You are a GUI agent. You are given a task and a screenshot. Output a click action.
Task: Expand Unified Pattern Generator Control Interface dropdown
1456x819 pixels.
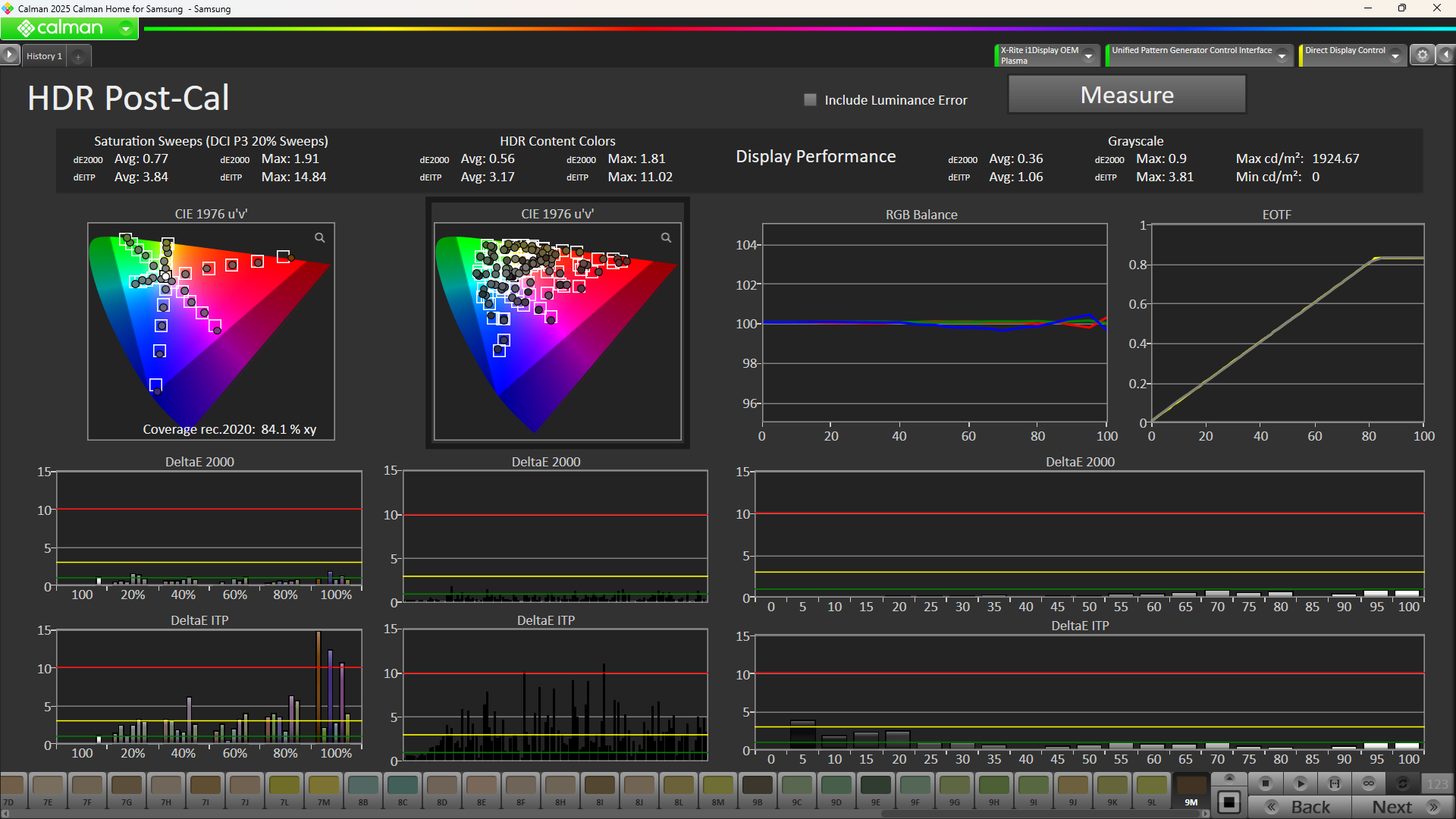tap(1282, 56)
